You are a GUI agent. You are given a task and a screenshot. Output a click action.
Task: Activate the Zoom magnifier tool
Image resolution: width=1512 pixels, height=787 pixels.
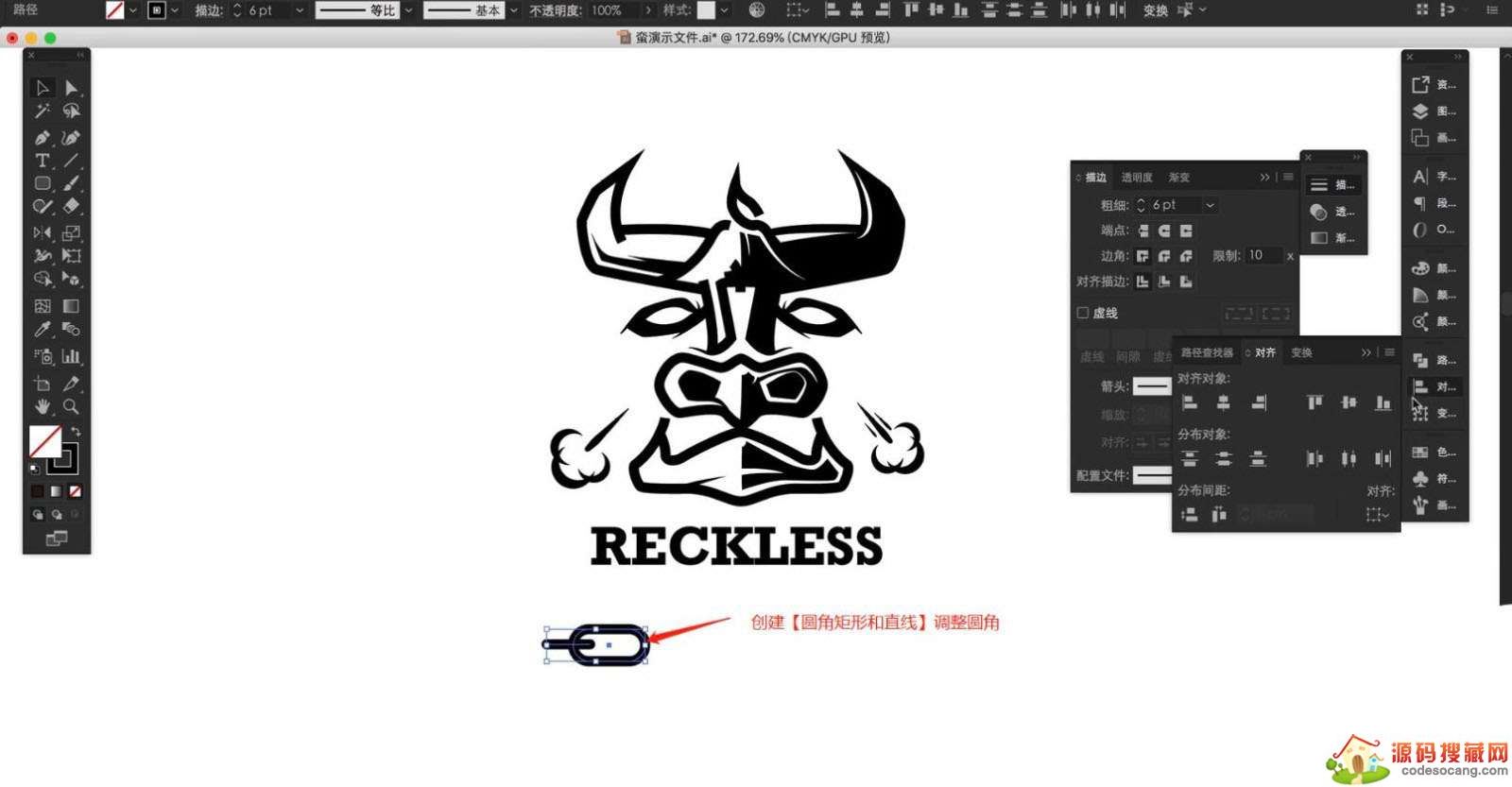71,406
